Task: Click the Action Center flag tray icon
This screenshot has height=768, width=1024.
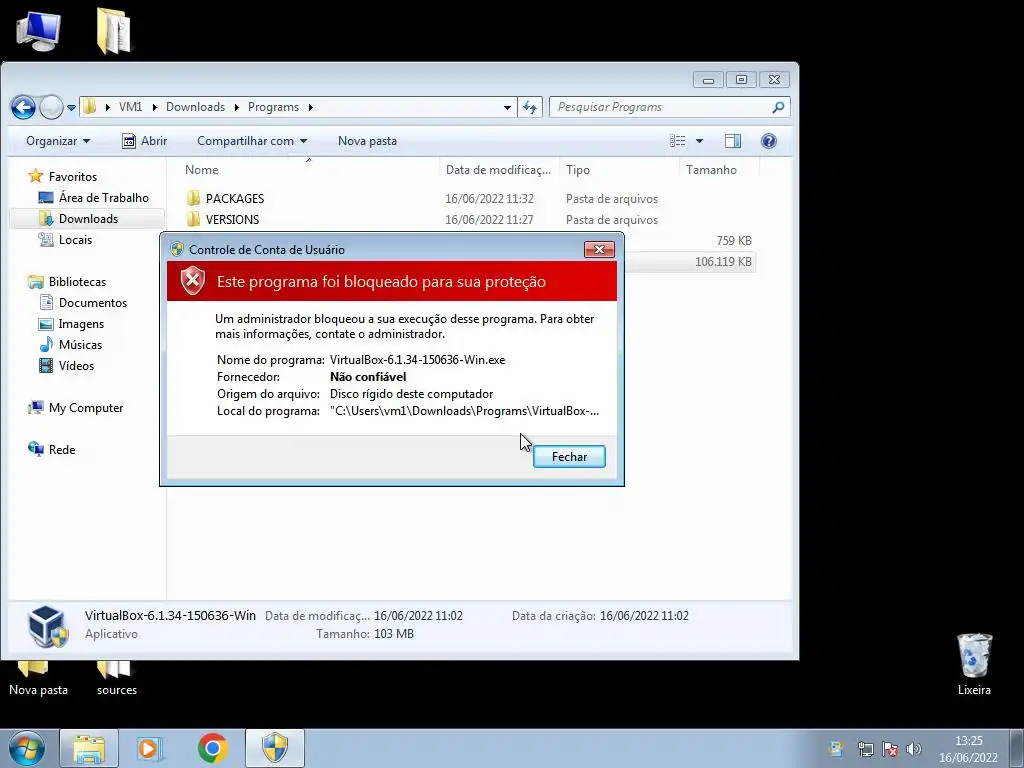Action: pyautogui.click(x=889, y=749)
